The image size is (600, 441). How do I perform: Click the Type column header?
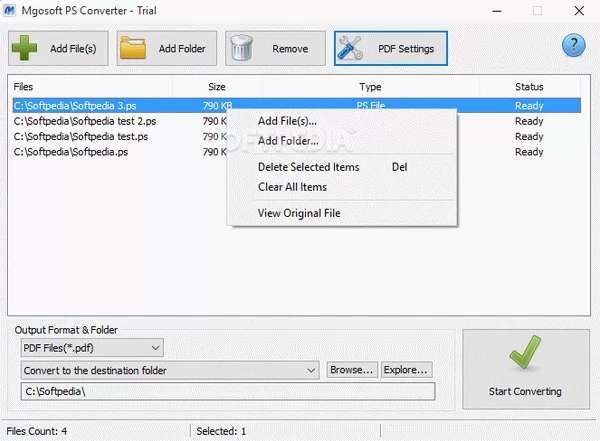point(370,87)
